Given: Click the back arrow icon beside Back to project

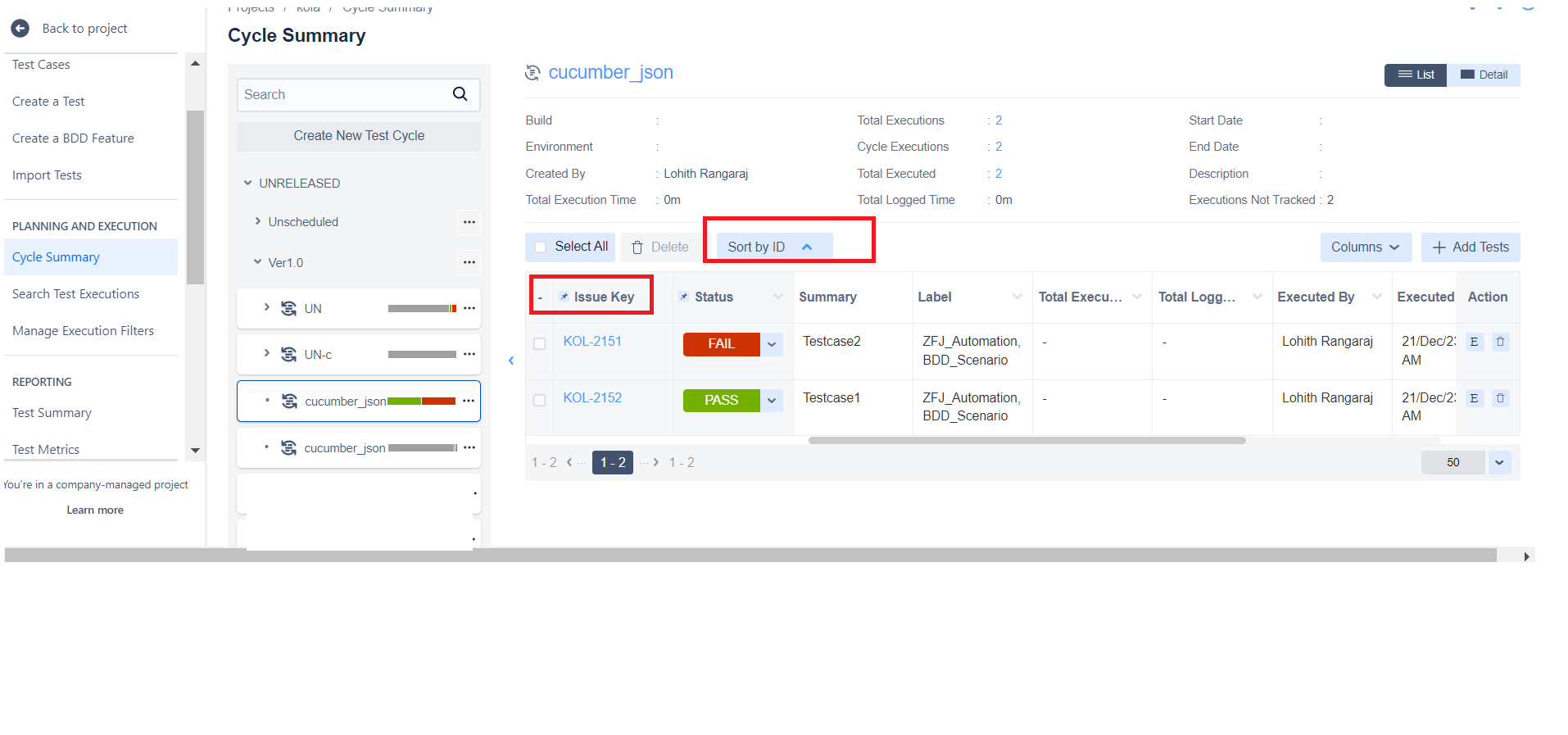Looking at the screenshot, I should 20,29.
